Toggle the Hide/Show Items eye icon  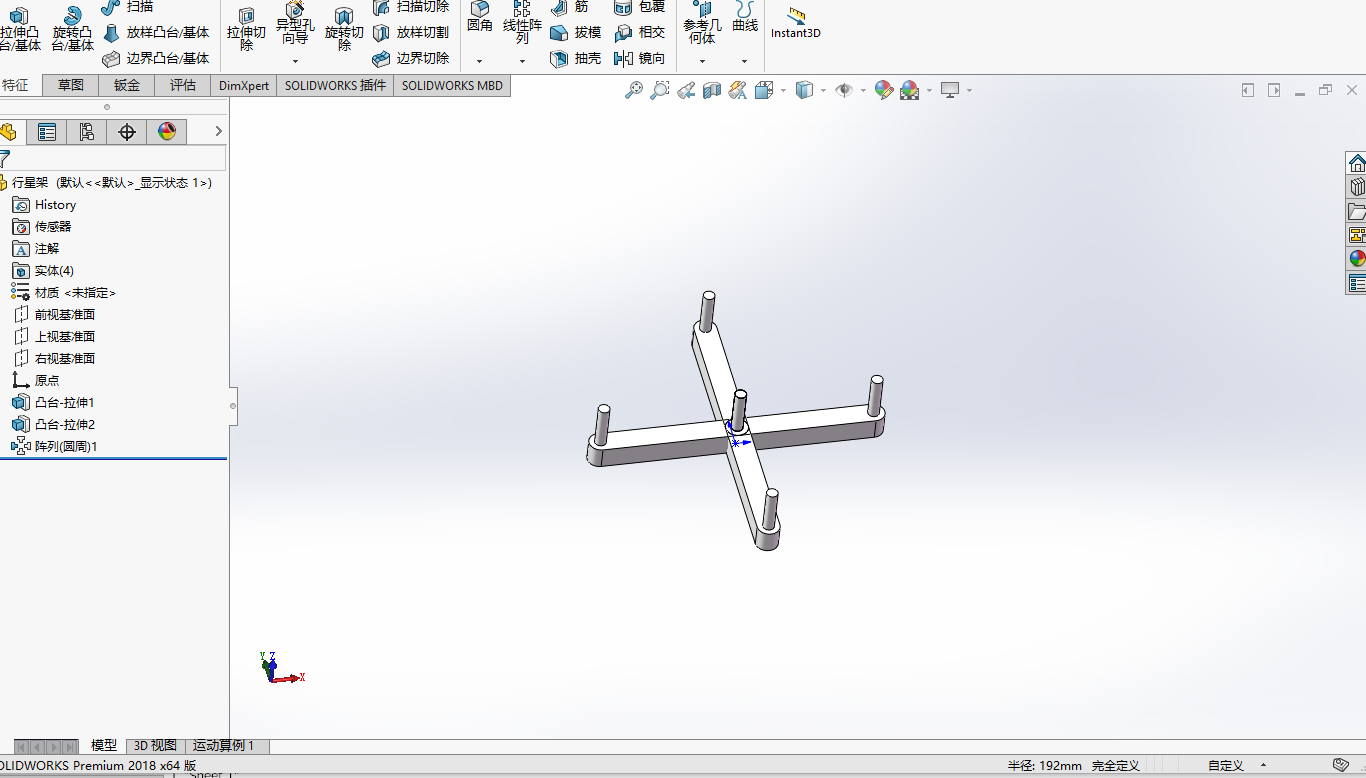(x=844, y=90)
